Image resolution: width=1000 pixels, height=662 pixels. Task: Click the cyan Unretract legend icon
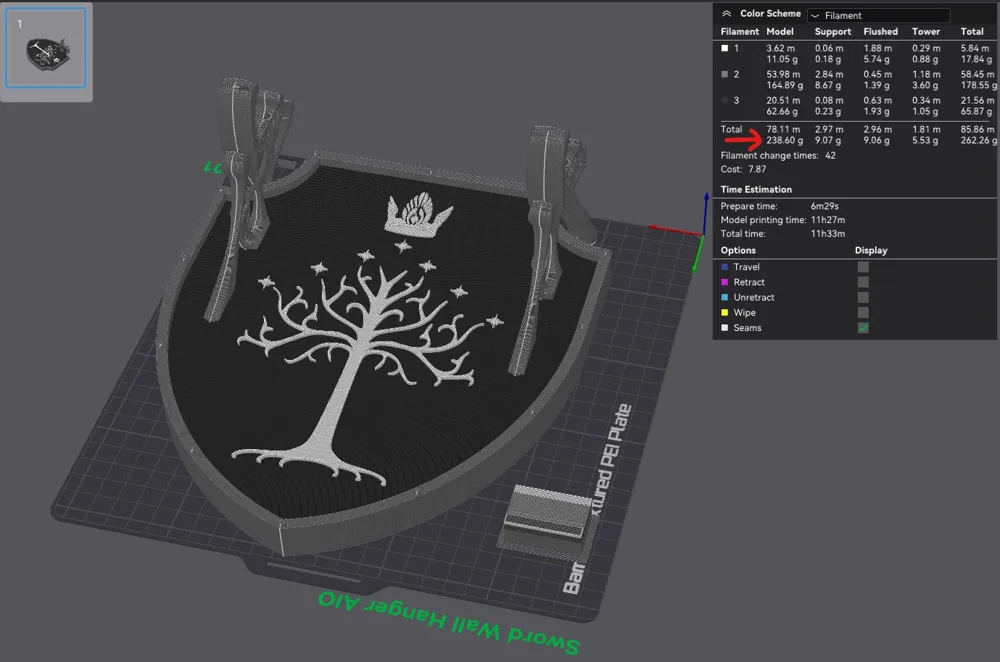[725, 297]
